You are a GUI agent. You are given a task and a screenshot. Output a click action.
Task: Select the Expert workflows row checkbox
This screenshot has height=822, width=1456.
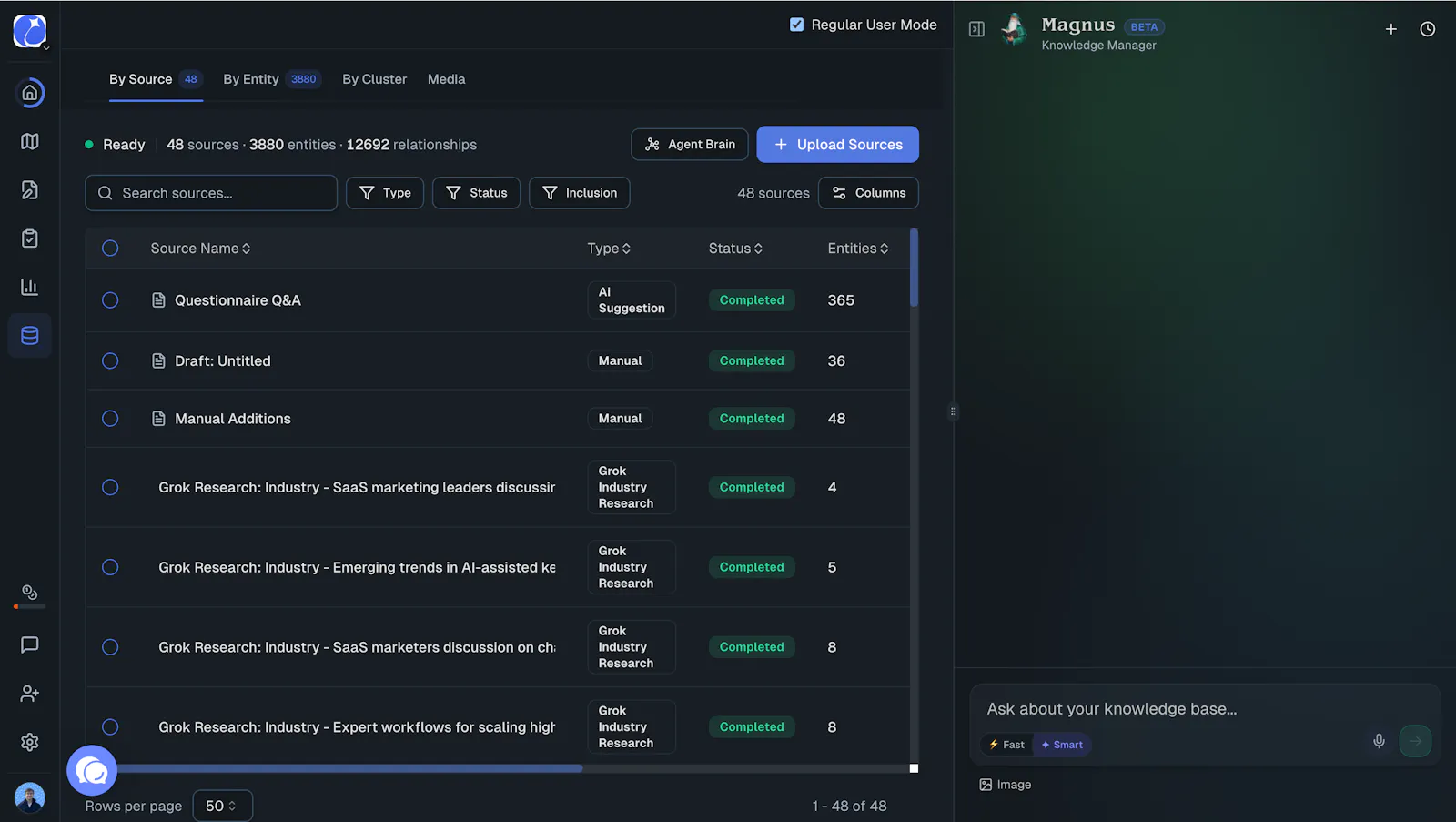pyautogui.click(x=110, y=727)
